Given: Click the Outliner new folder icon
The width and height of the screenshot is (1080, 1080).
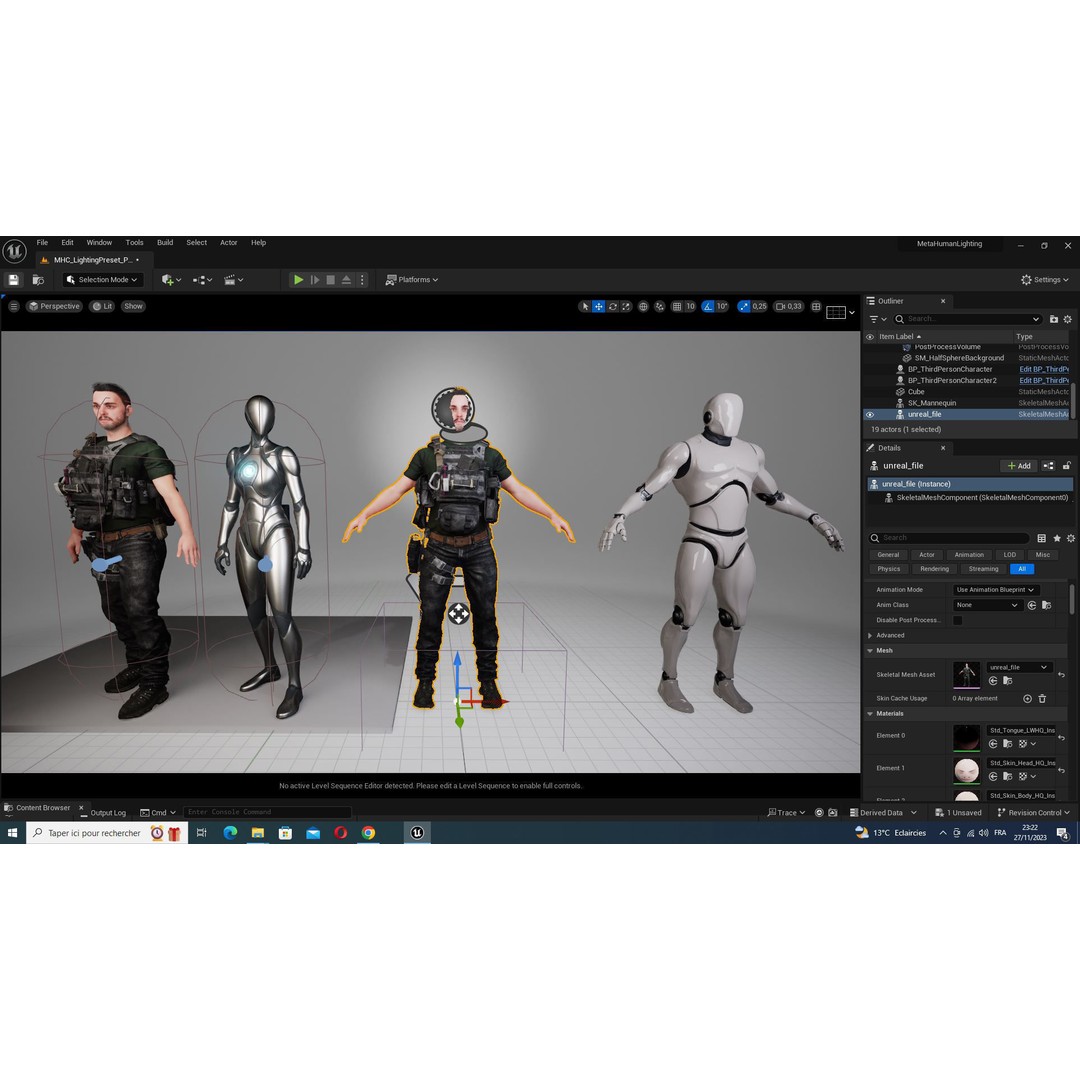Looking at the screenshot, I should (1054, 319).
